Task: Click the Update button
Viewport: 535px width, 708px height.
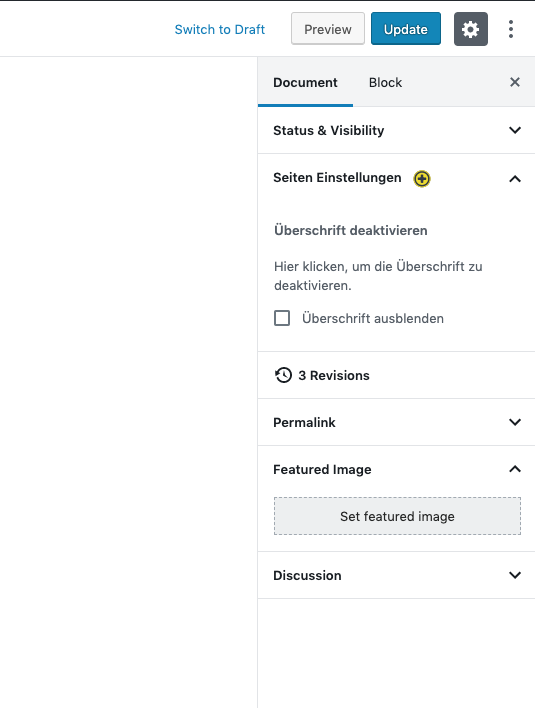Action: coord(406,29)
